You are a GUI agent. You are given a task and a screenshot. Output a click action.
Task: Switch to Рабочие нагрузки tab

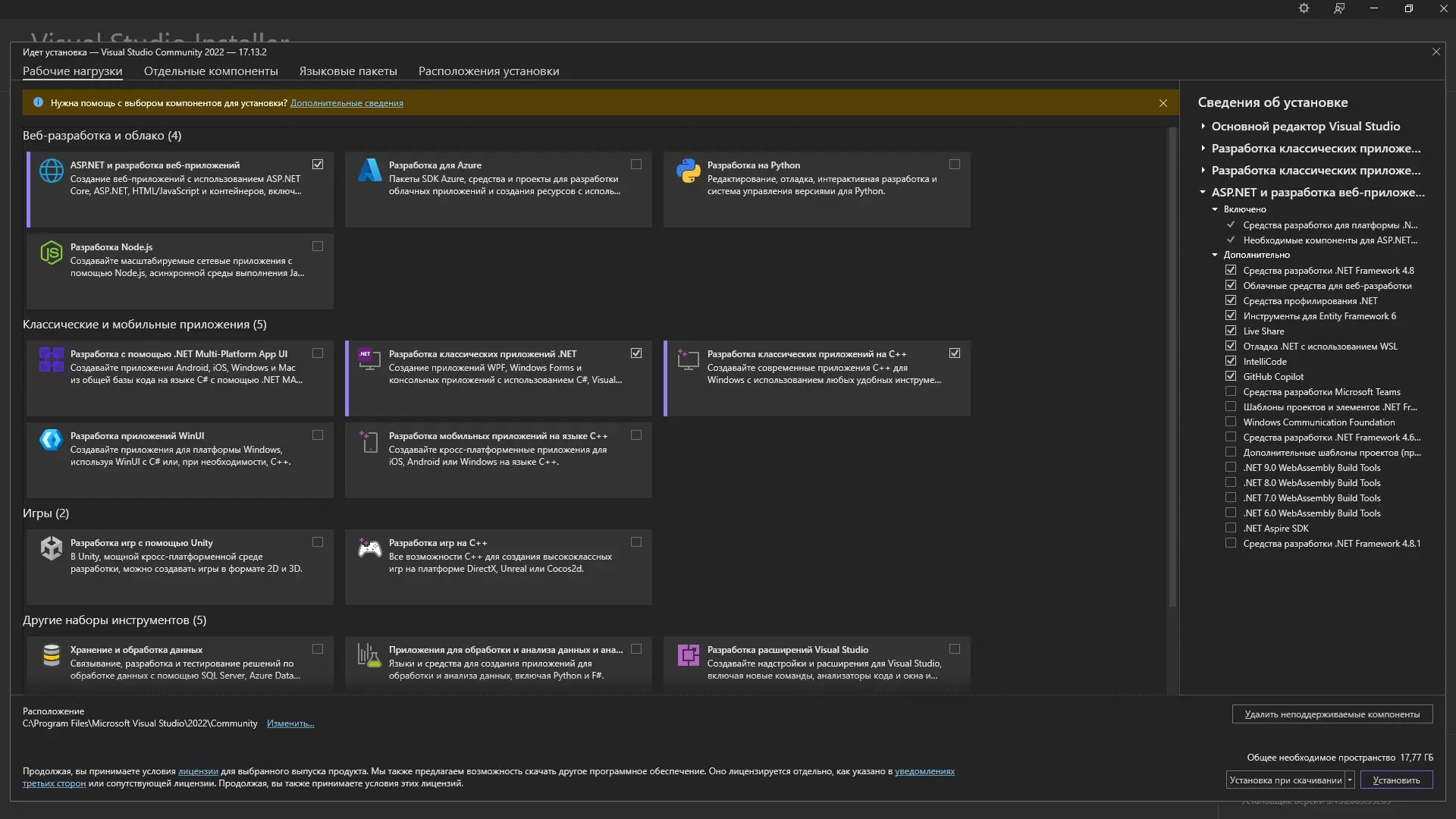pos(72,71)
